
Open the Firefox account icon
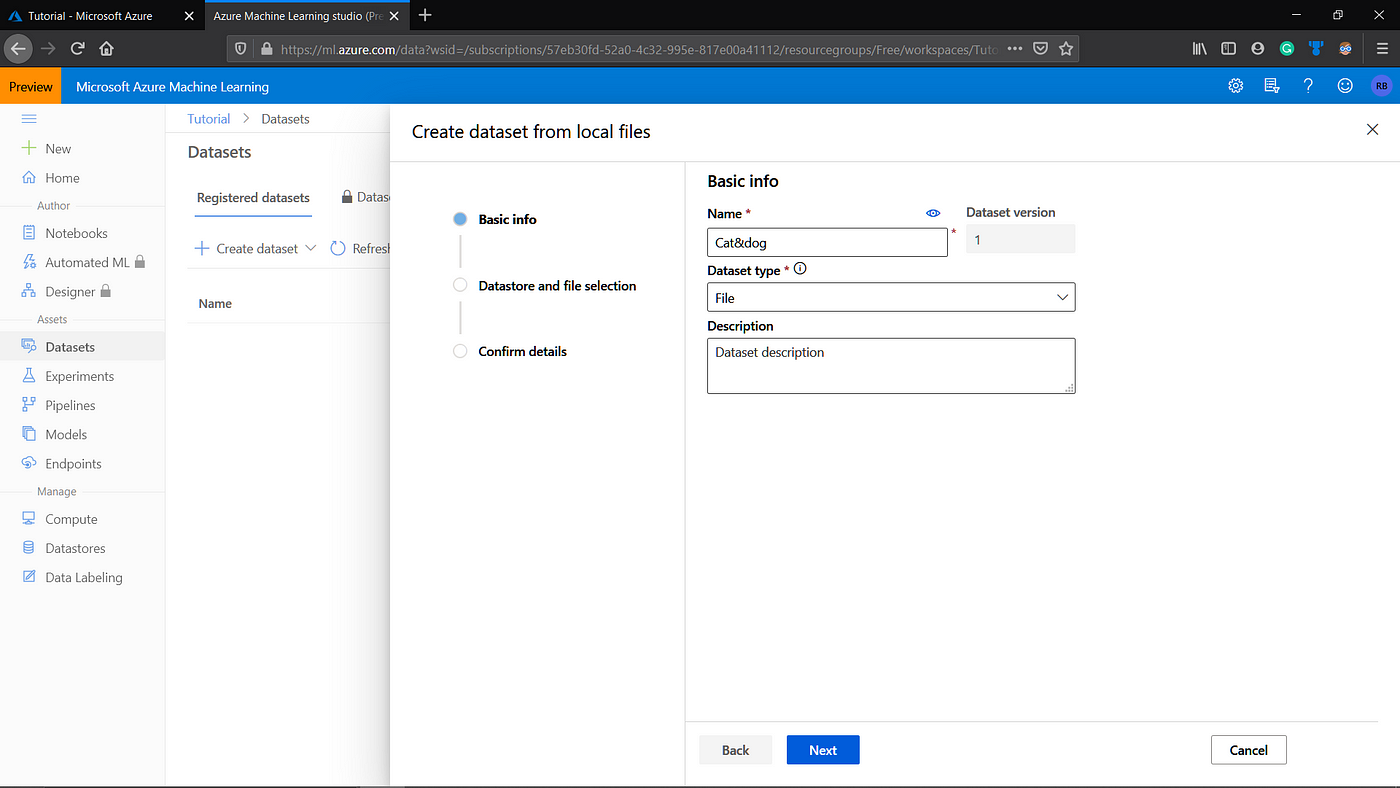1257,48
